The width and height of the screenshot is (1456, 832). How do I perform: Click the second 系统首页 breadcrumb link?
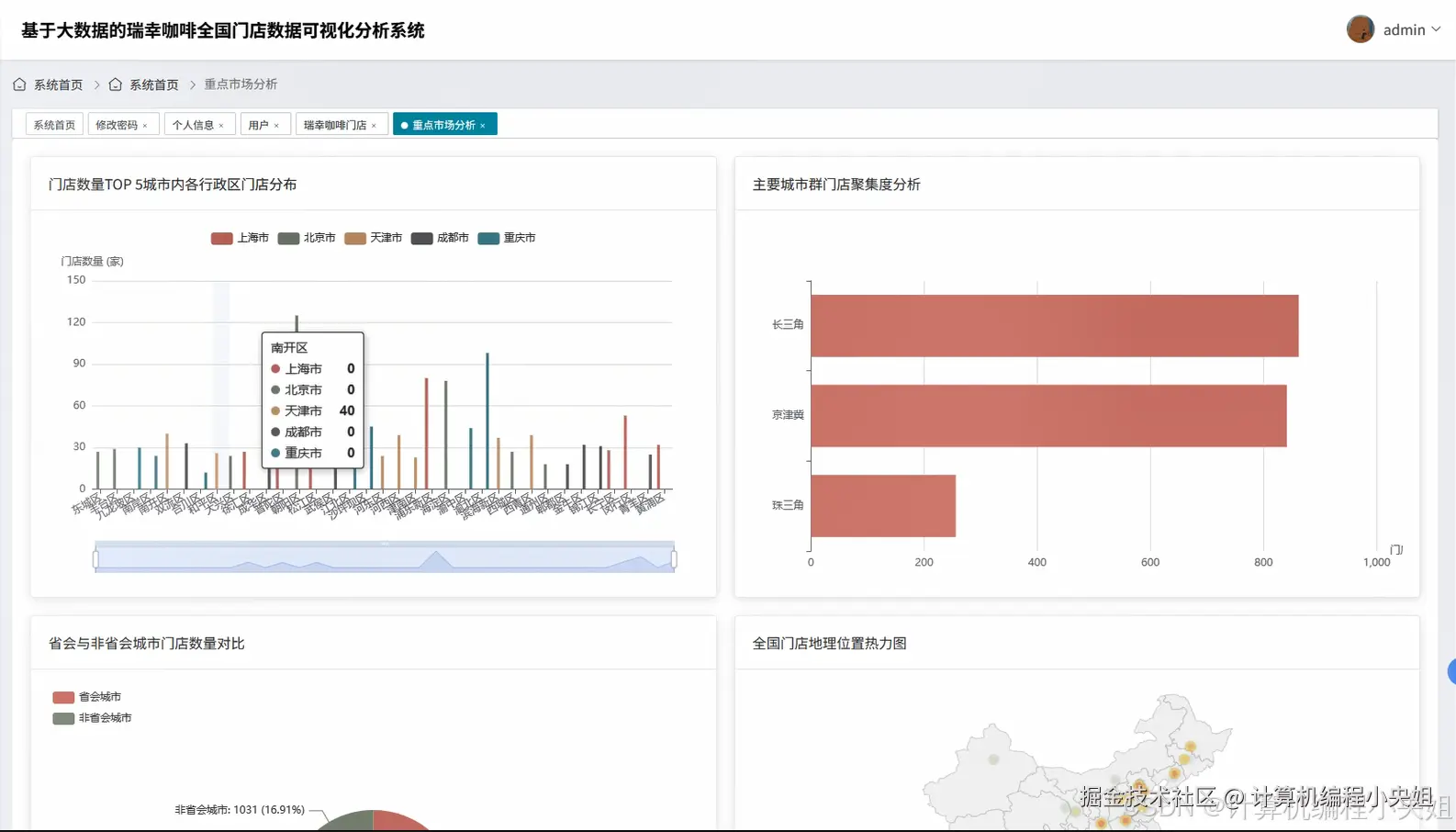153,84
